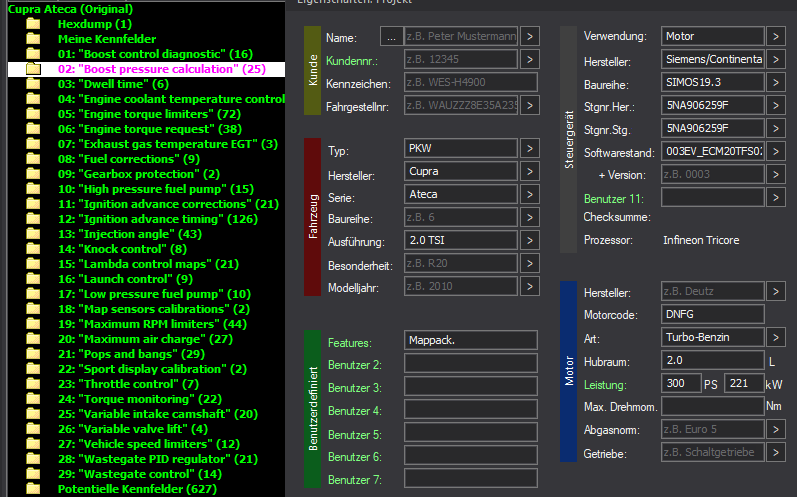Click the Benutzer 11 input field

[713, 197]
